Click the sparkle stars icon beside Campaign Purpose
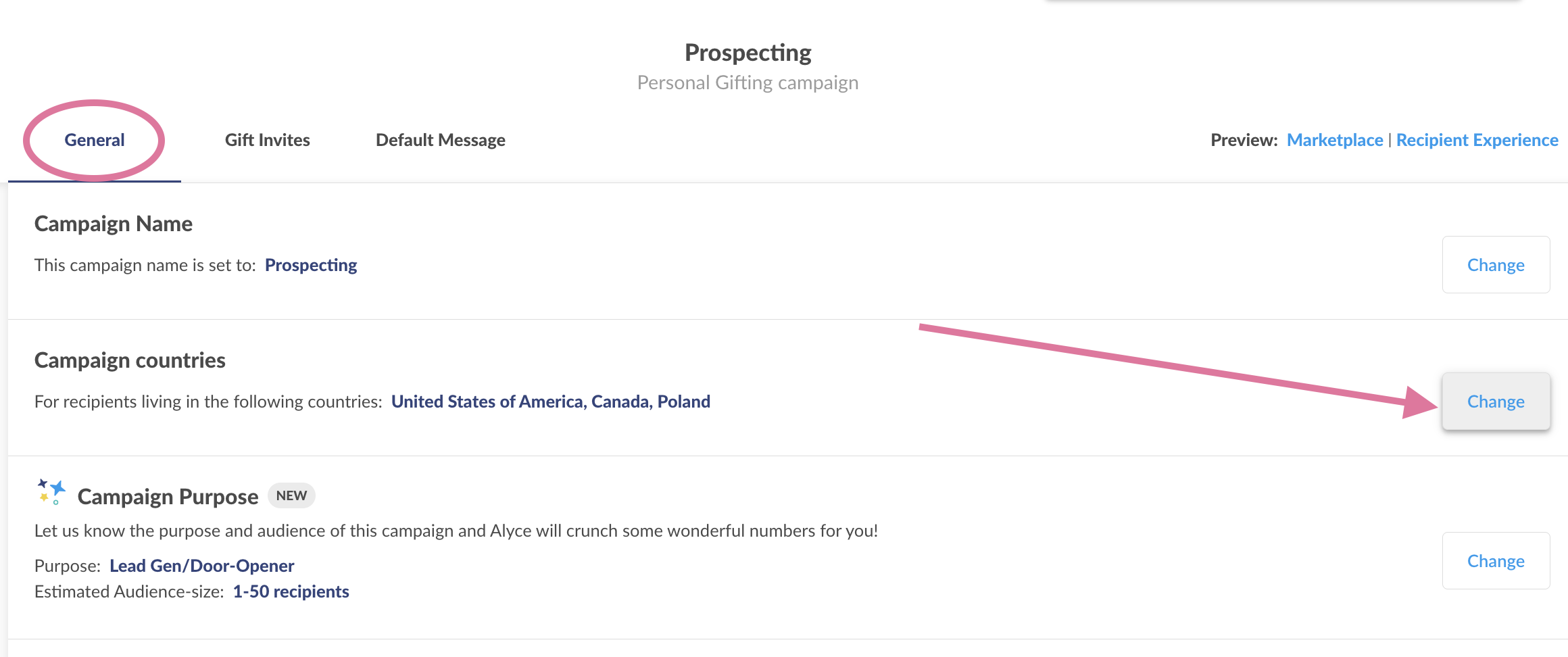This screenshot has height=657, width=1568. point(51,492)
